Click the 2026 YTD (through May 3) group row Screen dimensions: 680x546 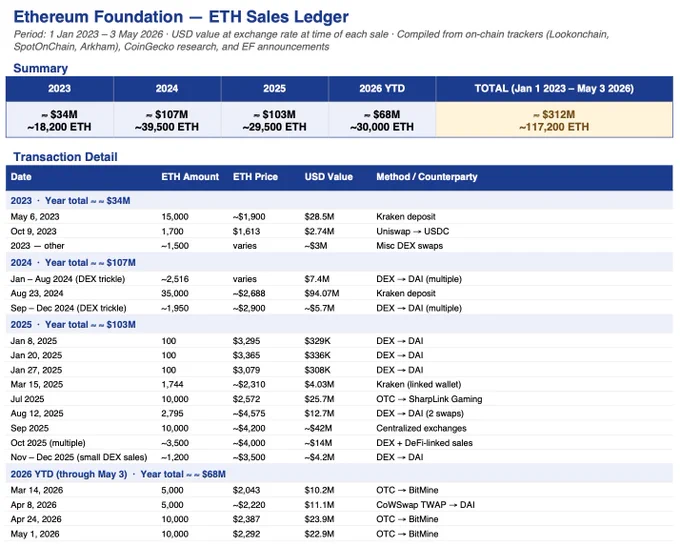tap(339, 474)
